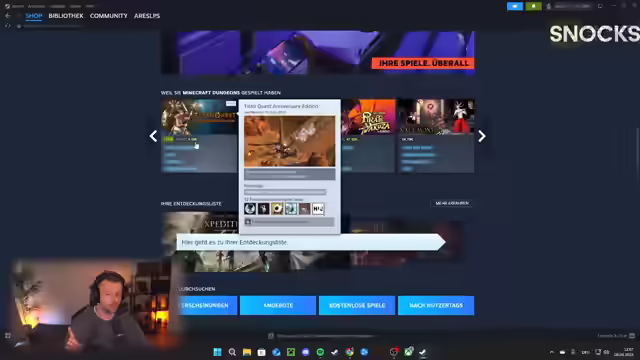
Task: Open taskbar search magnifier
Action: [232, 352]
